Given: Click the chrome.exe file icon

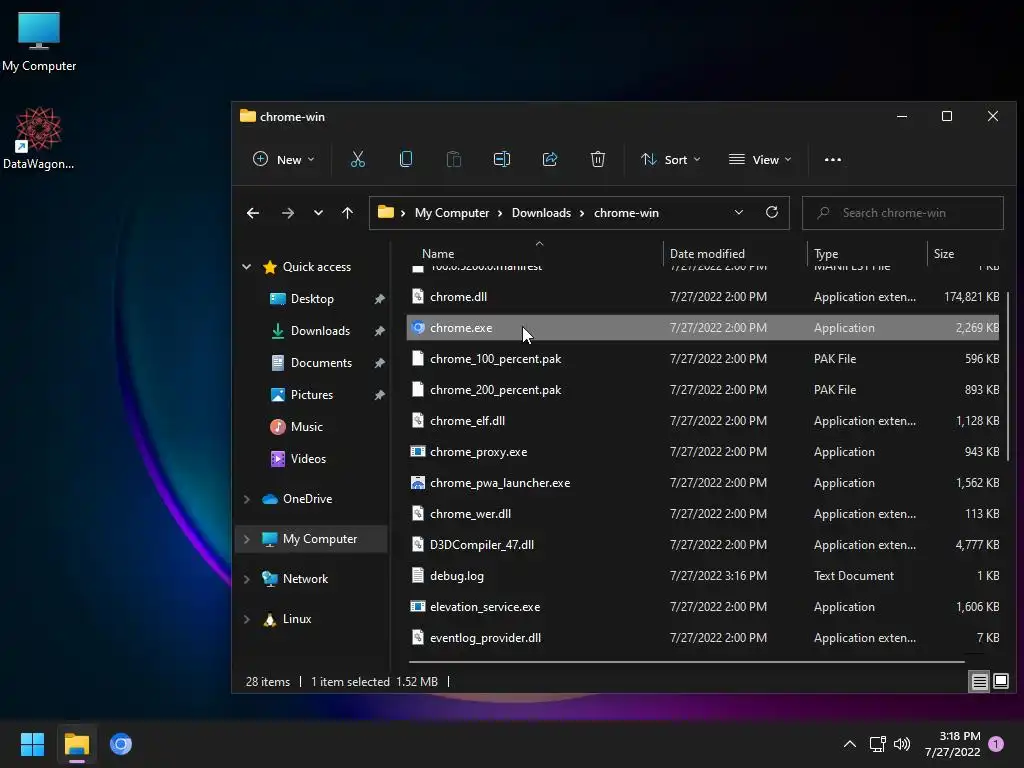Looking at the screenshot, I should 418,328.
